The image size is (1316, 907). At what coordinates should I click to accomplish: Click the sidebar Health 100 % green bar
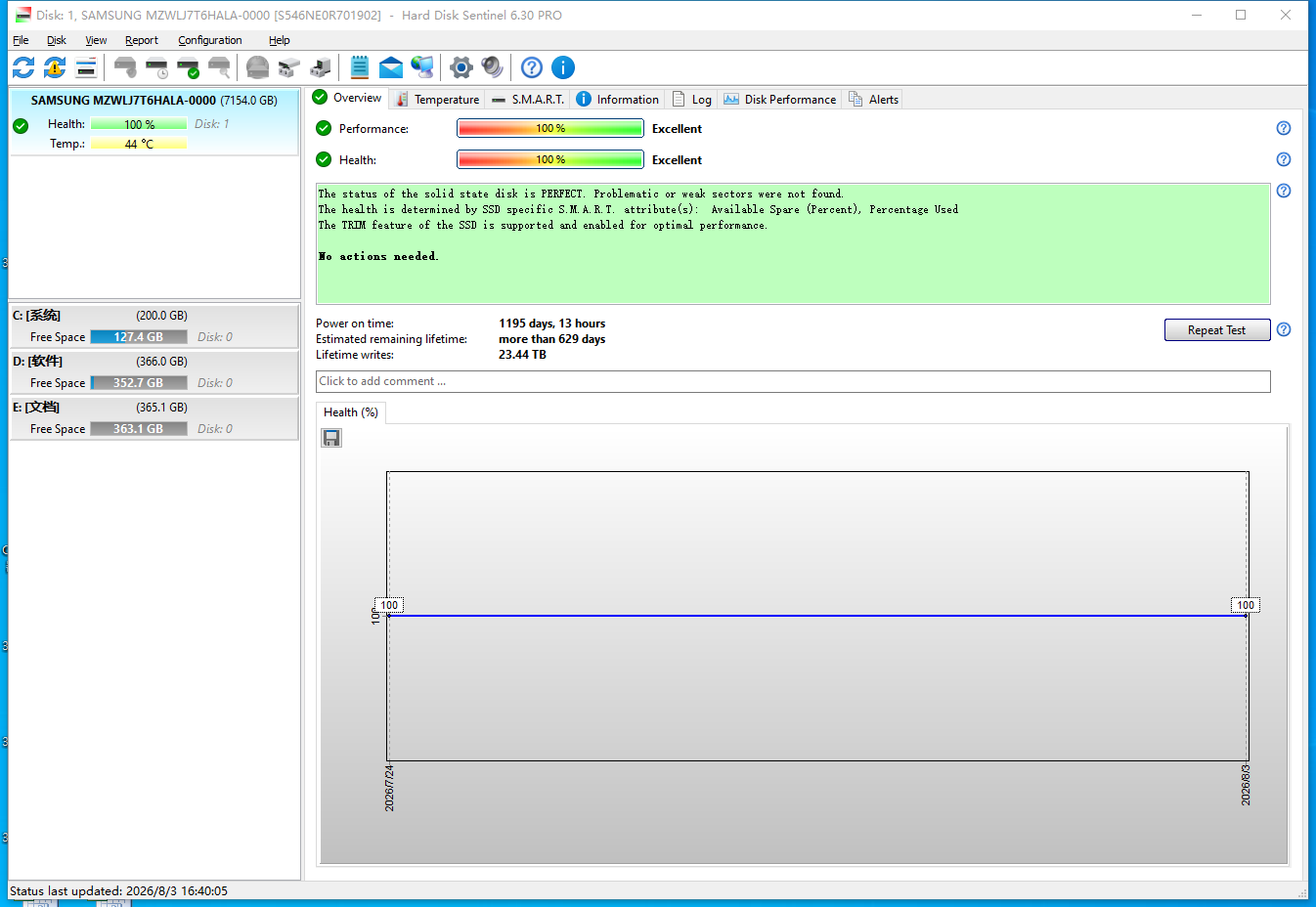139,124
